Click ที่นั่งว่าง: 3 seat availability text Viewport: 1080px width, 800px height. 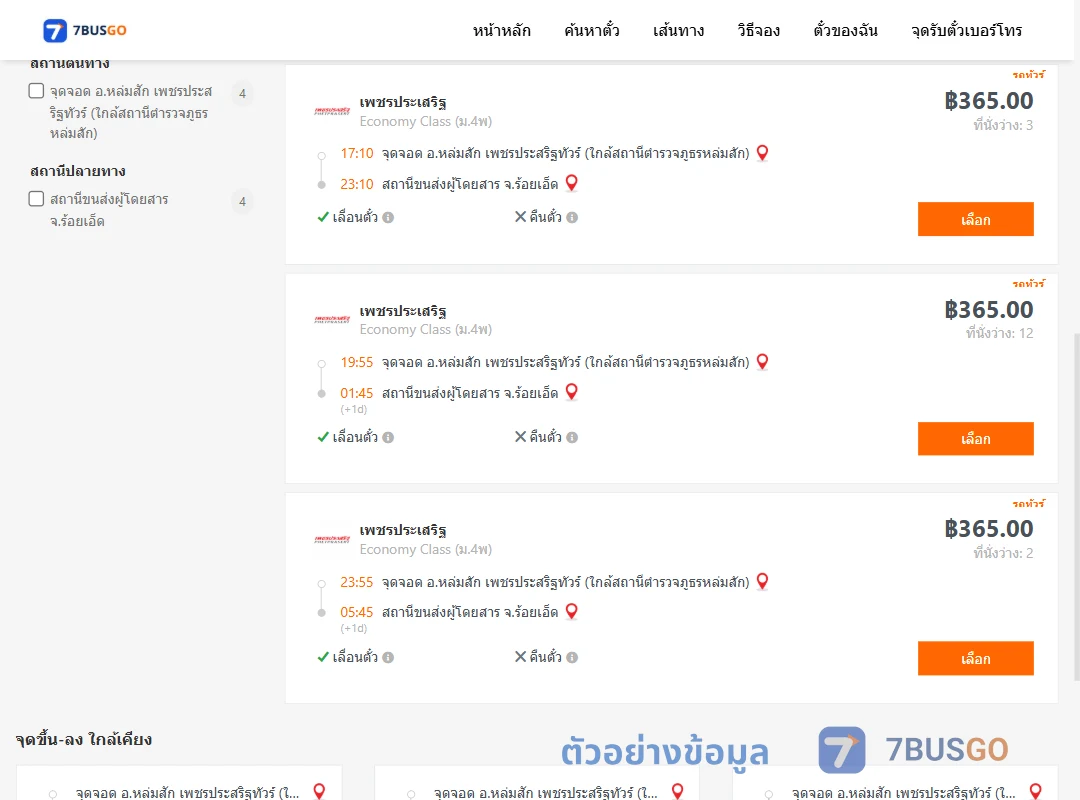coord(1003,125)
